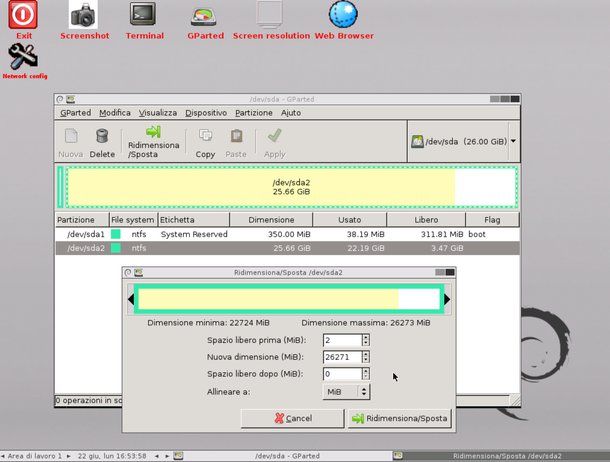Open the Partizione menu

[253, 113]
